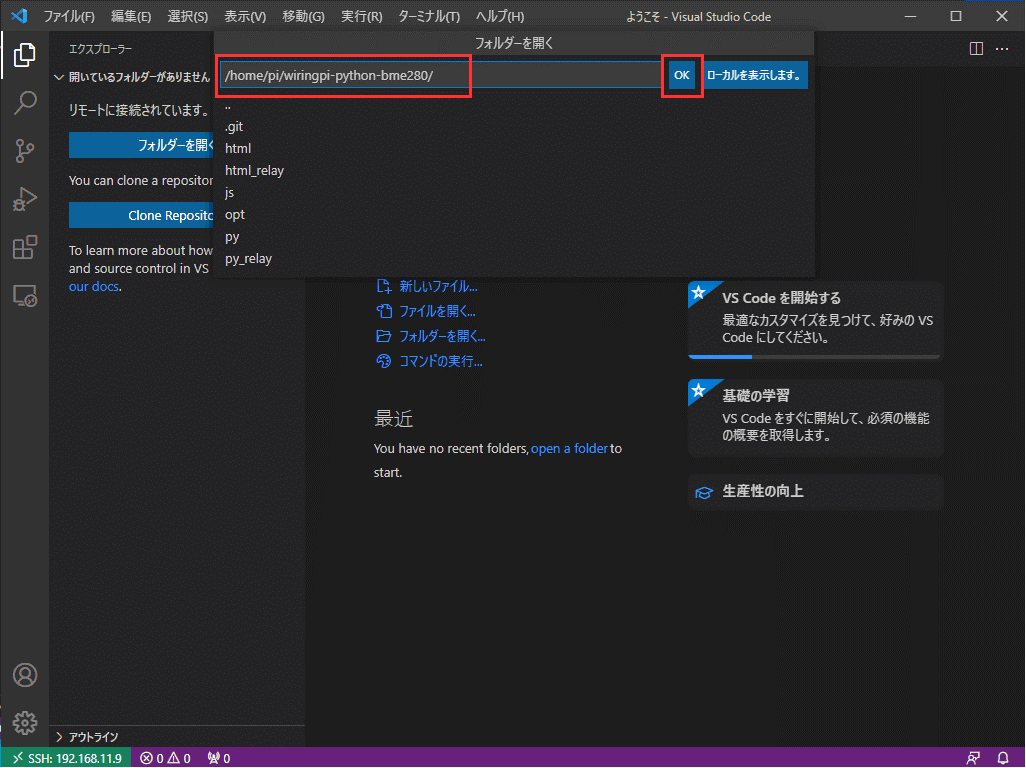1026x768 pixels.
Task: Click the フォルダーを開く button in Explorer sidebar
Action: click(141, 145)
